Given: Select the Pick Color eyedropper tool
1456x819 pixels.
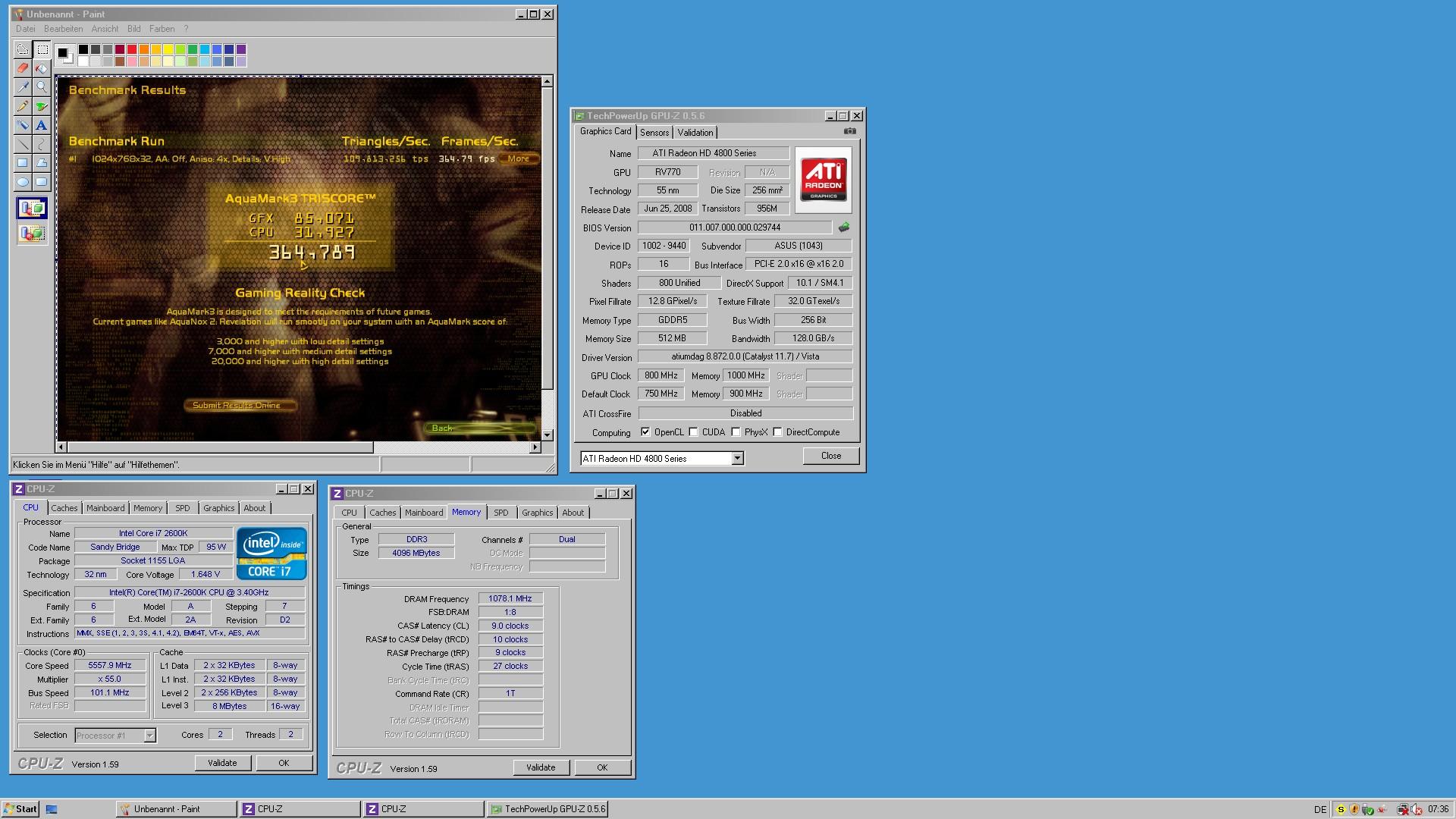Looking at the screenshot, I should [23, 87].
